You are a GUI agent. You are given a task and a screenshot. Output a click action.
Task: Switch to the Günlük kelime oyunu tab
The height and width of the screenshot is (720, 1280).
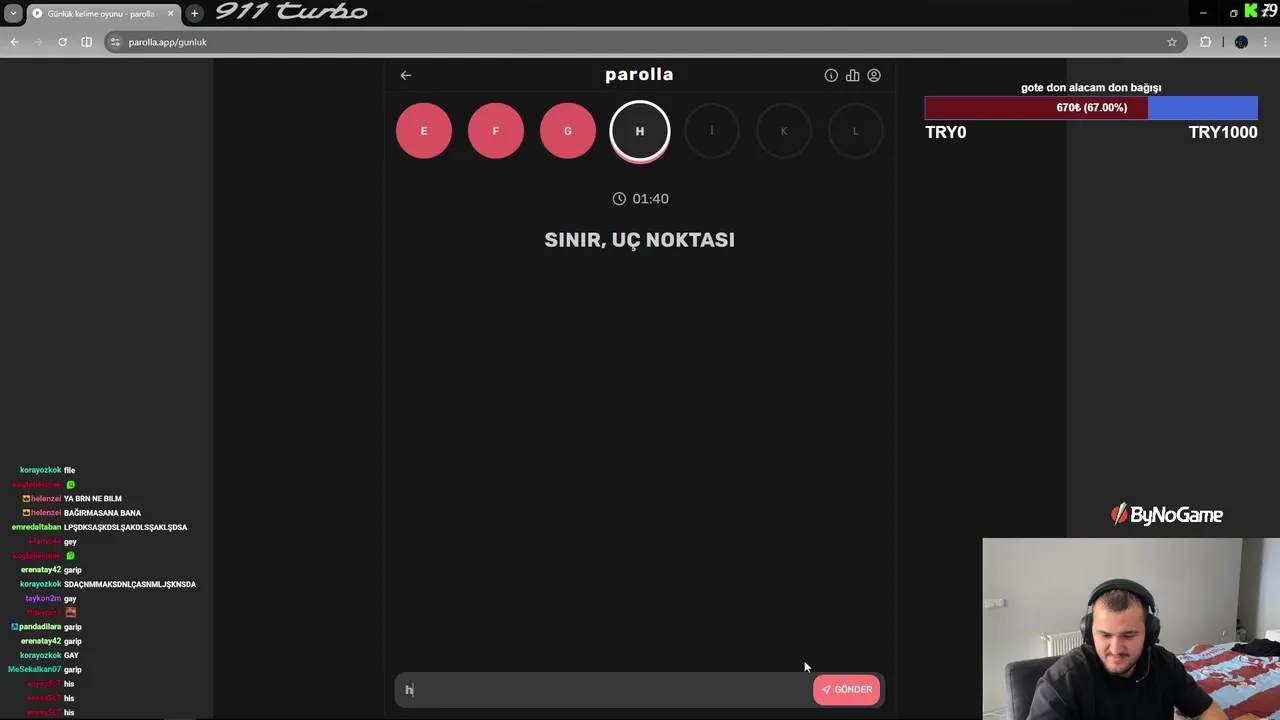(100, 14)
